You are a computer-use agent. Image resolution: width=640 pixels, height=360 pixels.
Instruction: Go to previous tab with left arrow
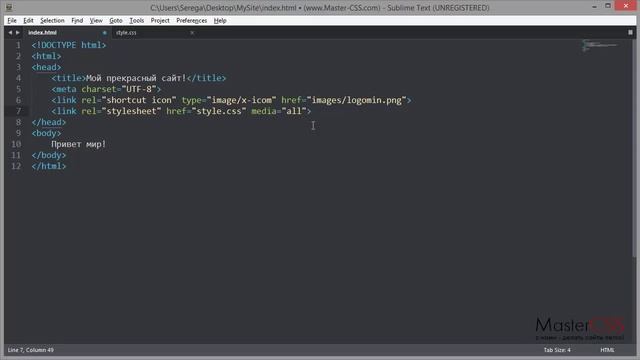coord(10,32)
